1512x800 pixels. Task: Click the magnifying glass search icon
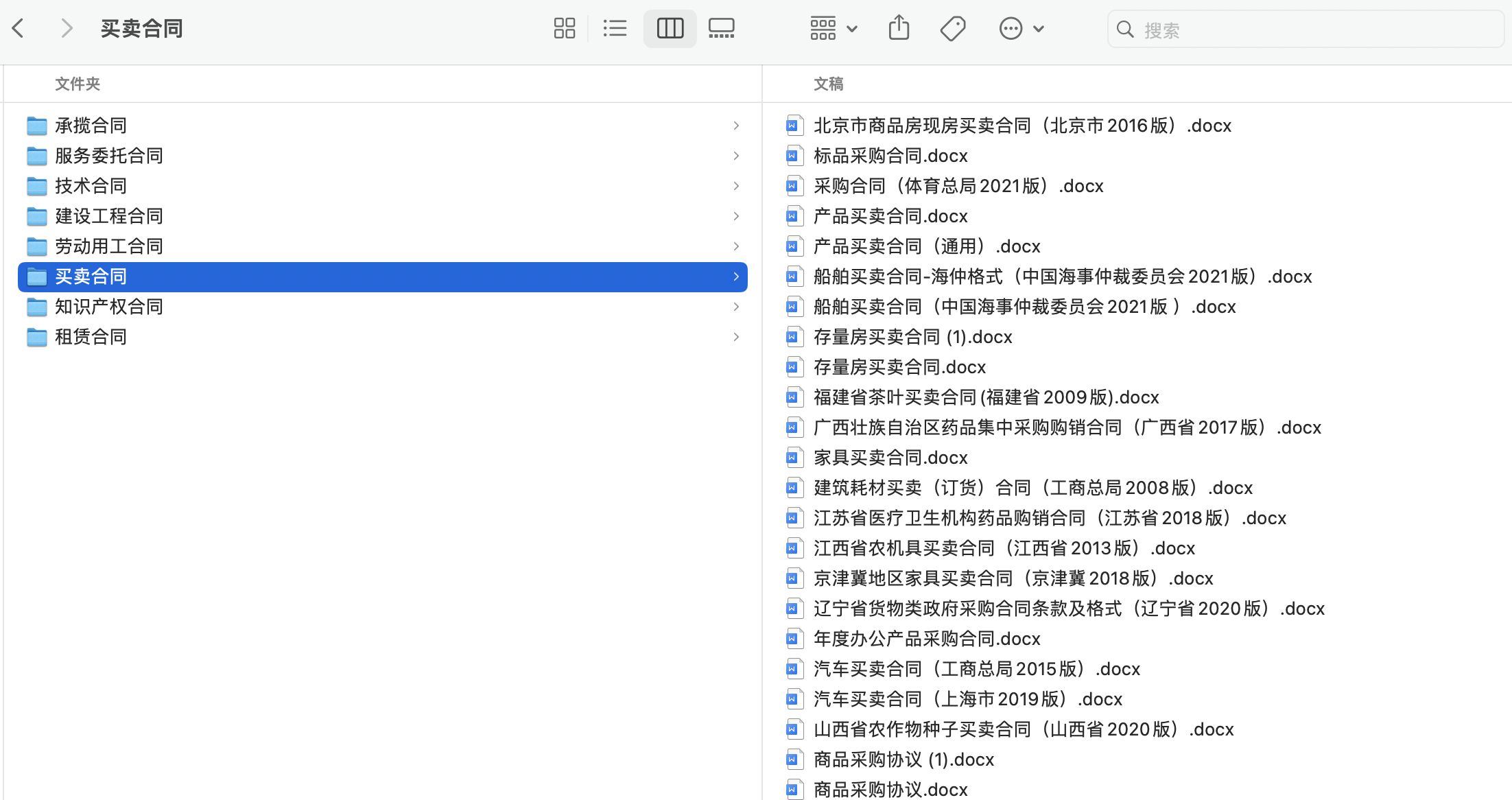[1124, 29]
